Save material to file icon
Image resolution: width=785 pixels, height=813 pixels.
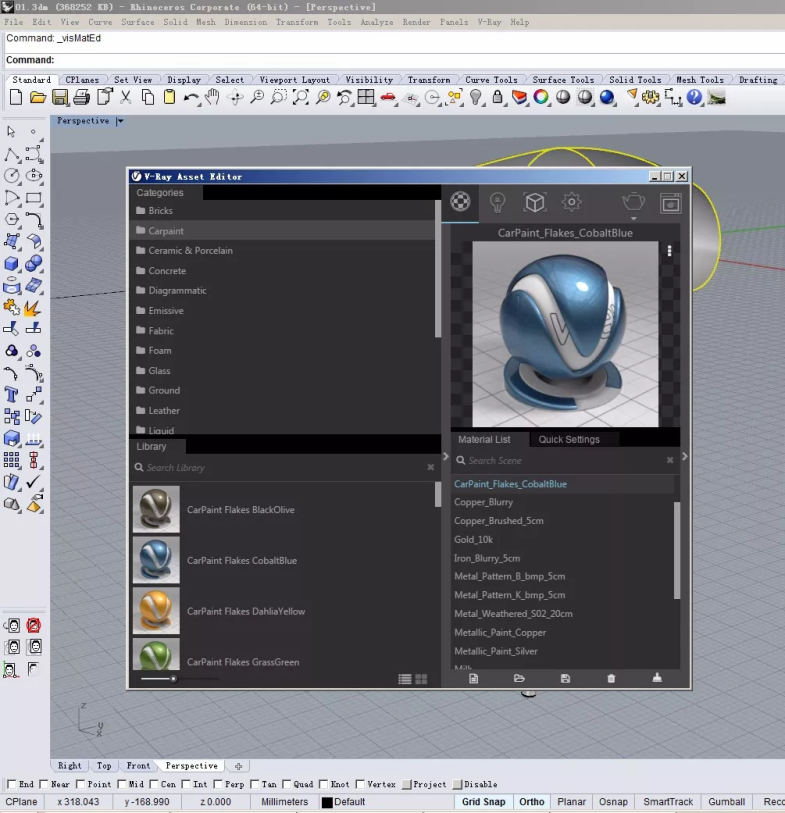point(565,678)
